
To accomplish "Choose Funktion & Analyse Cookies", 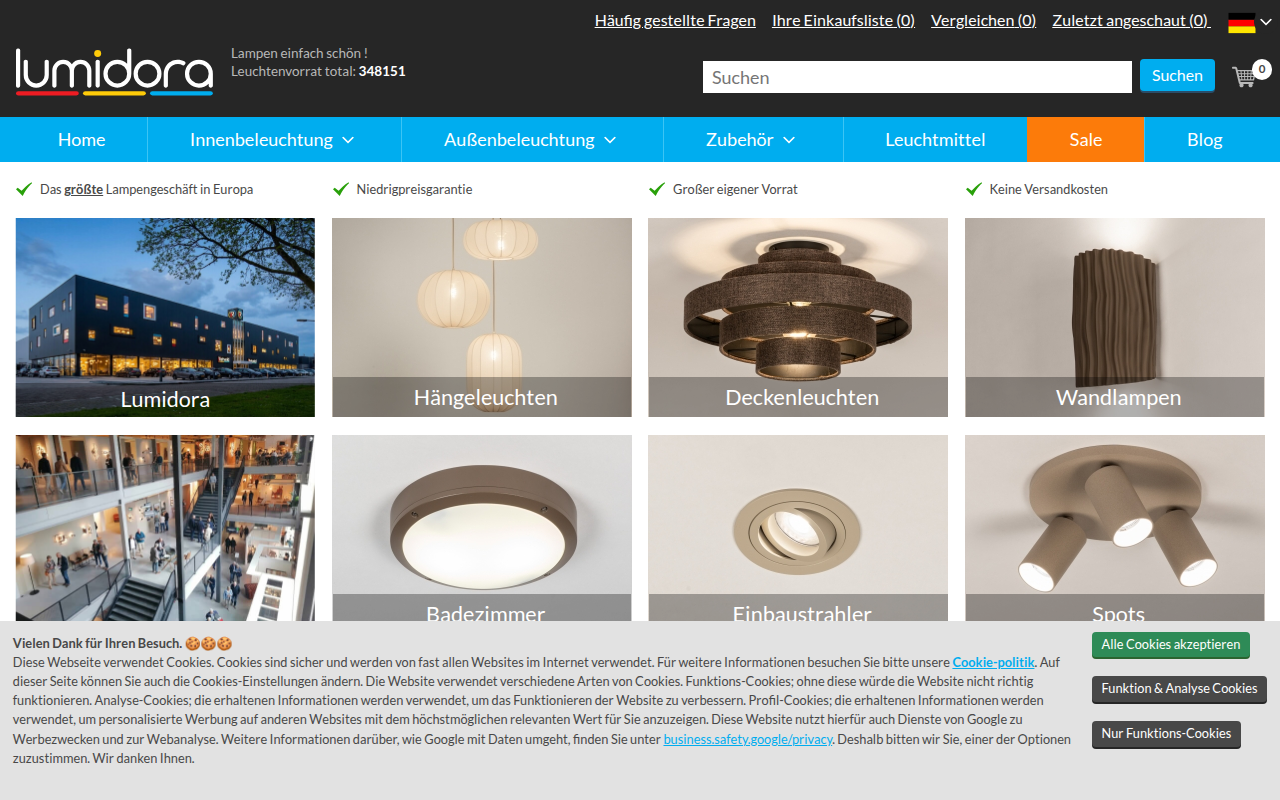I will [x=1179, y=689].
